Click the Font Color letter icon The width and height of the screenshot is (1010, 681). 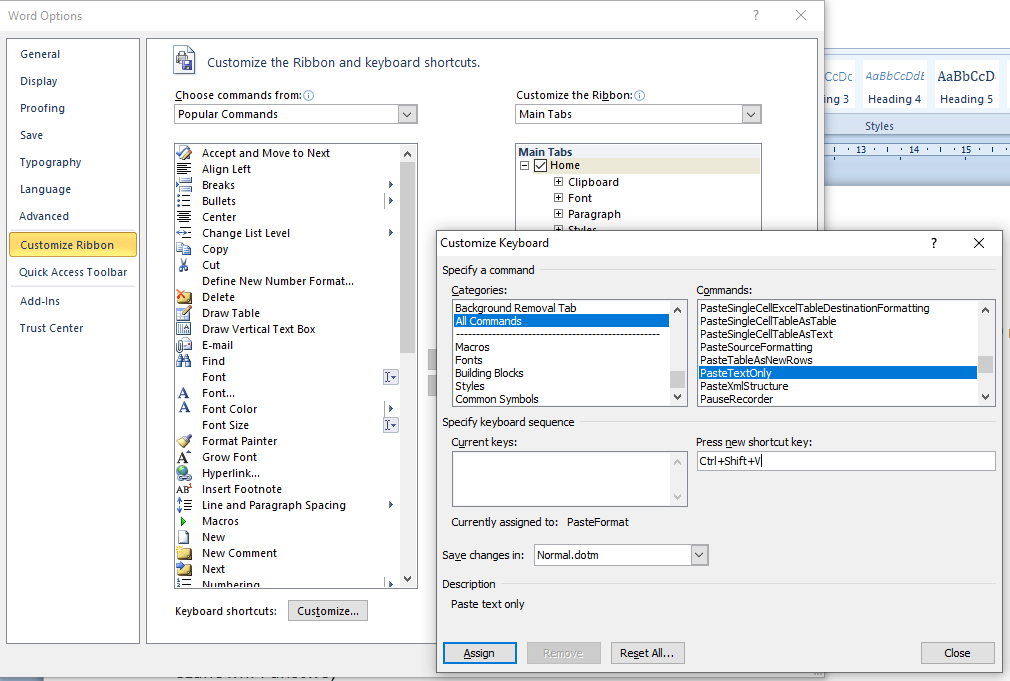coord(184,408)
